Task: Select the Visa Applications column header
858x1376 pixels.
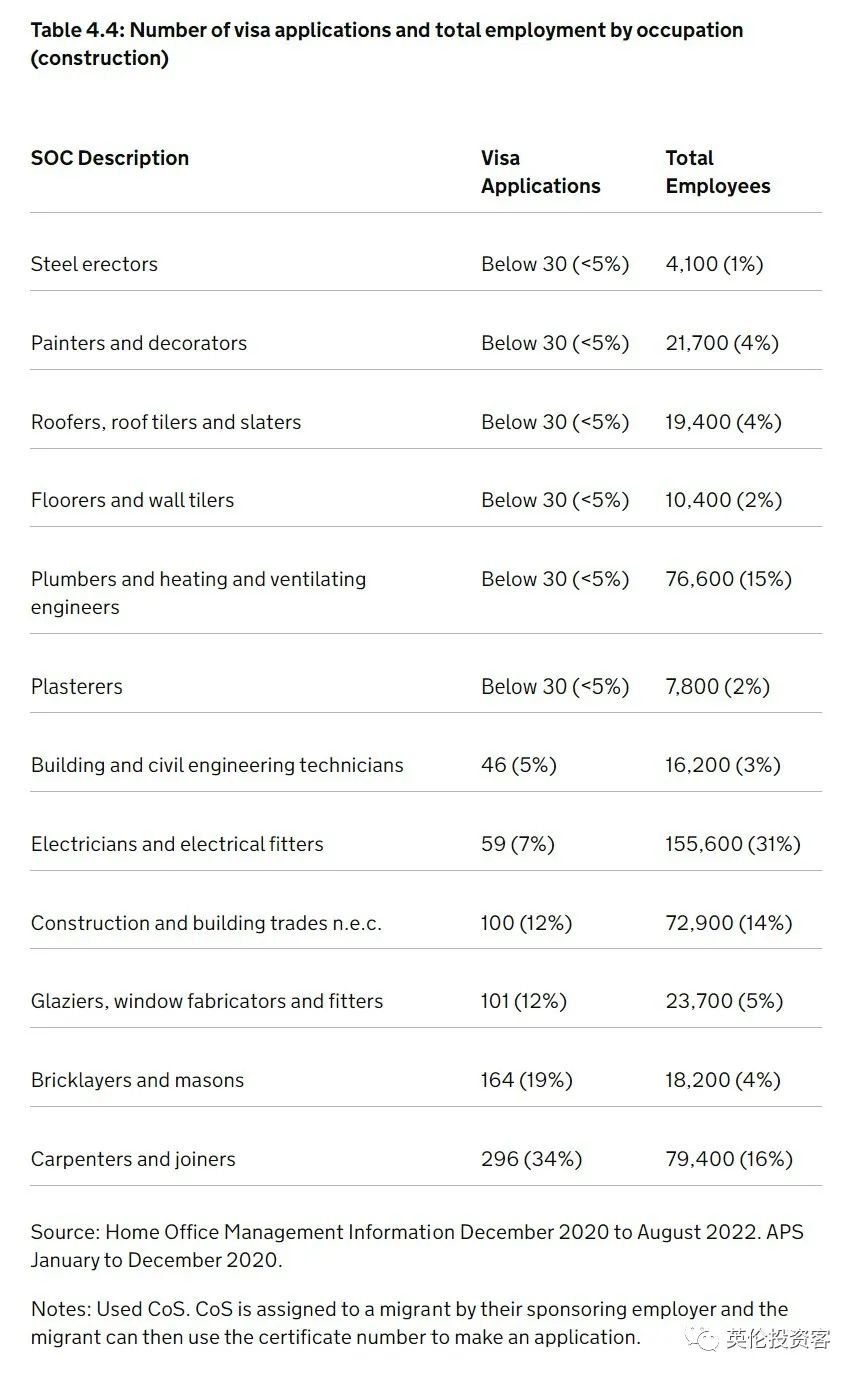Action: [540, 172]
